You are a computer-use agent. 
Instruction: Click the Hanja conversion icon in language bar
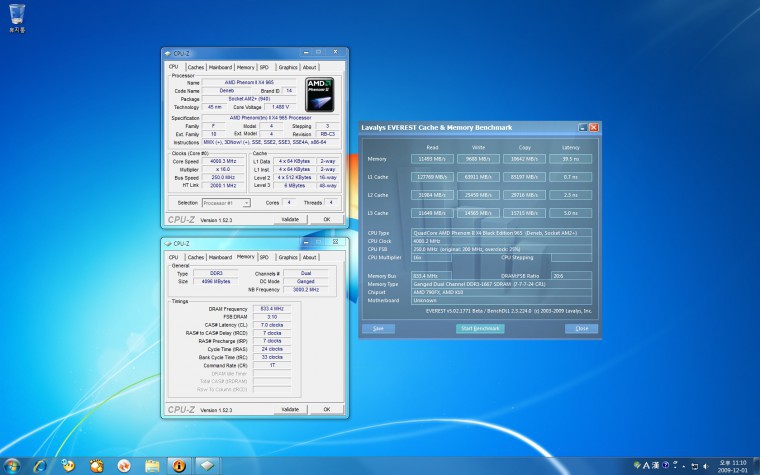coord(655,465)
